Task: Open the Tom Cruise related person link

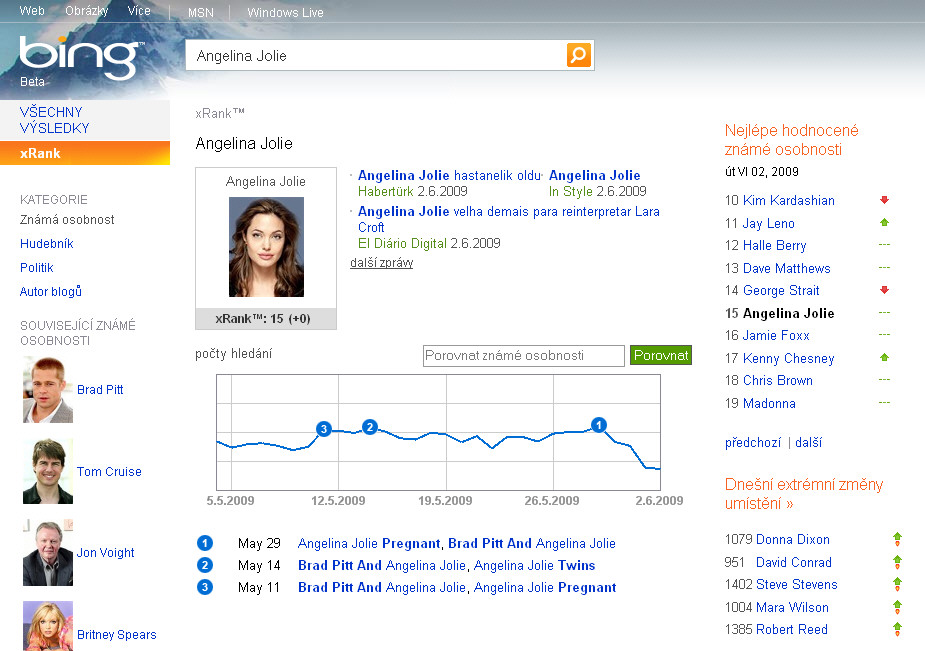Action: (109, 472)
